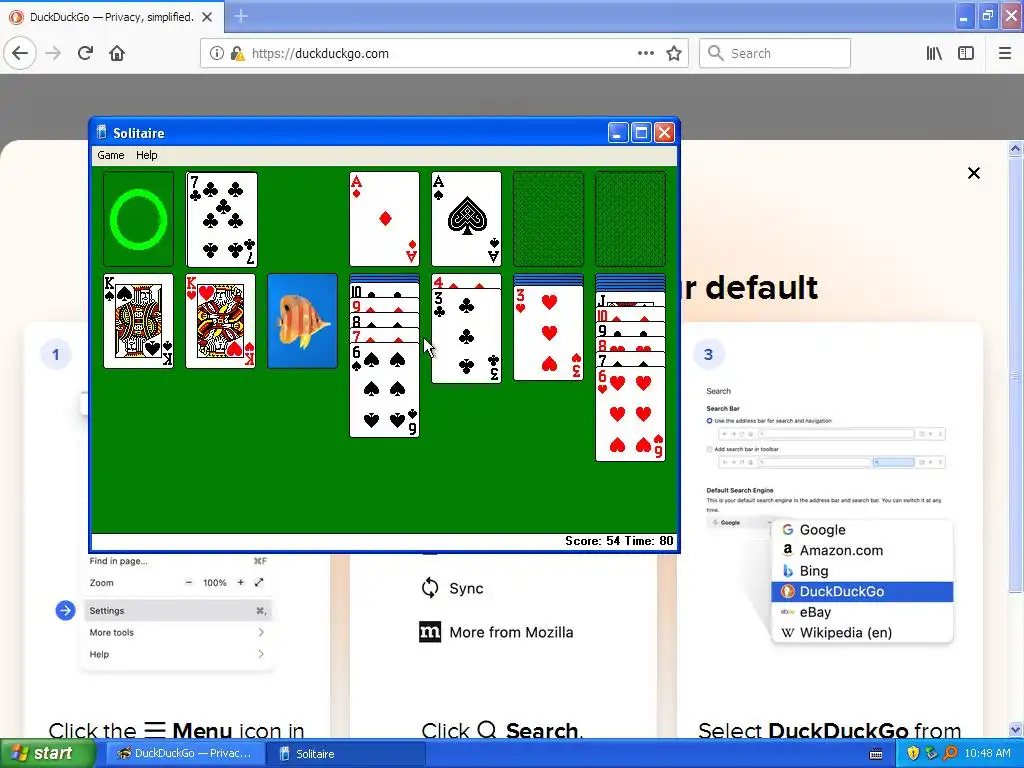Choose eBay in search engine list

(862, 612)
